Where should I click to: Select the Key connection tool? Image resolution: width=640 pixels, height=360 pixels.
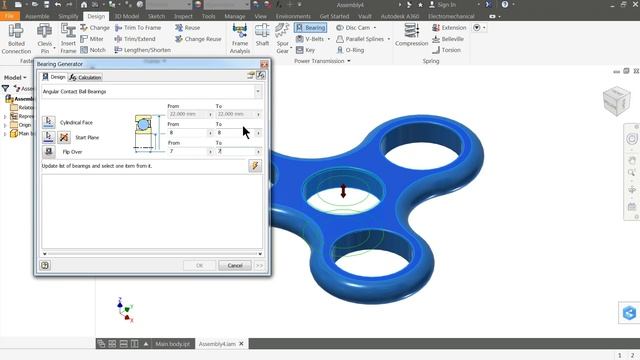click(x=305, y=50)
